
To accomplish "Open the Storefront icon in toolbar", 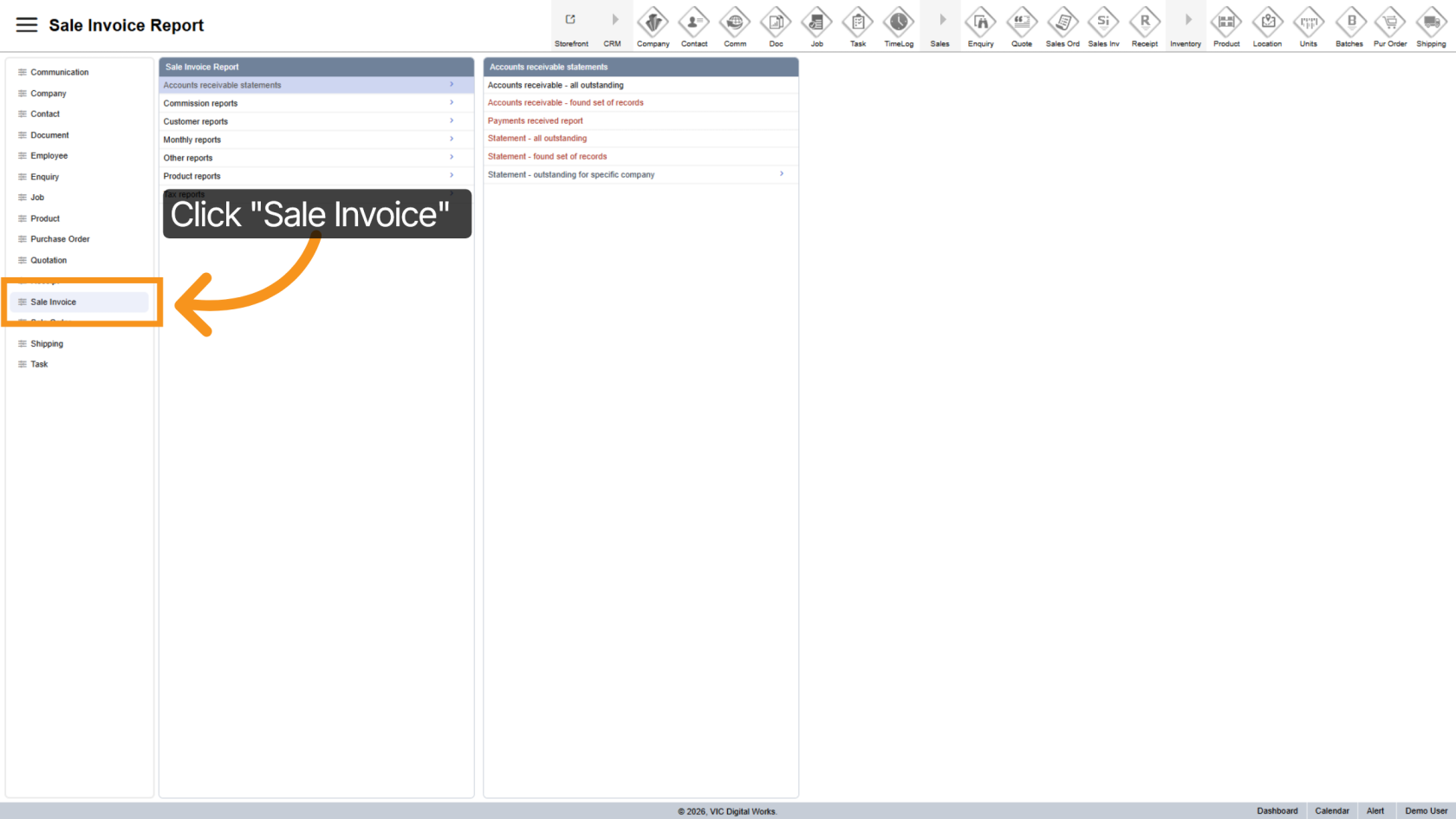I will pyautogui.click(x=571, y=21).
